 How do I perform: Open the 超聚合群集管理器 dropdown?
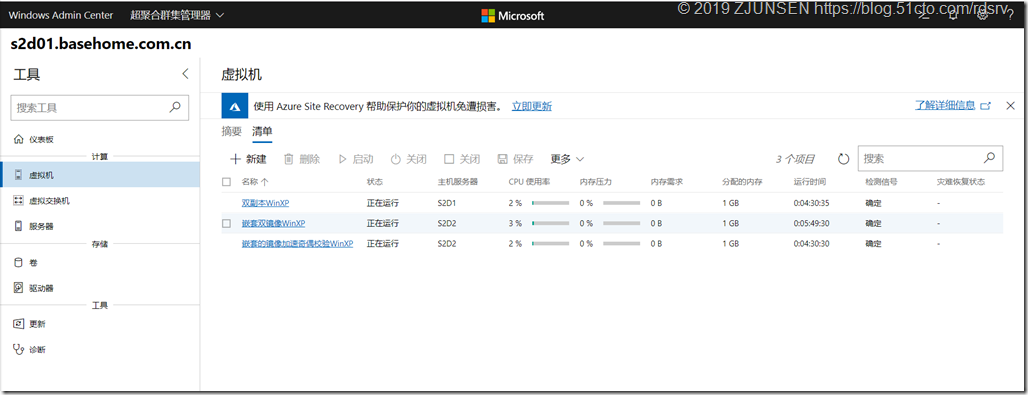(x=177, y=15)
